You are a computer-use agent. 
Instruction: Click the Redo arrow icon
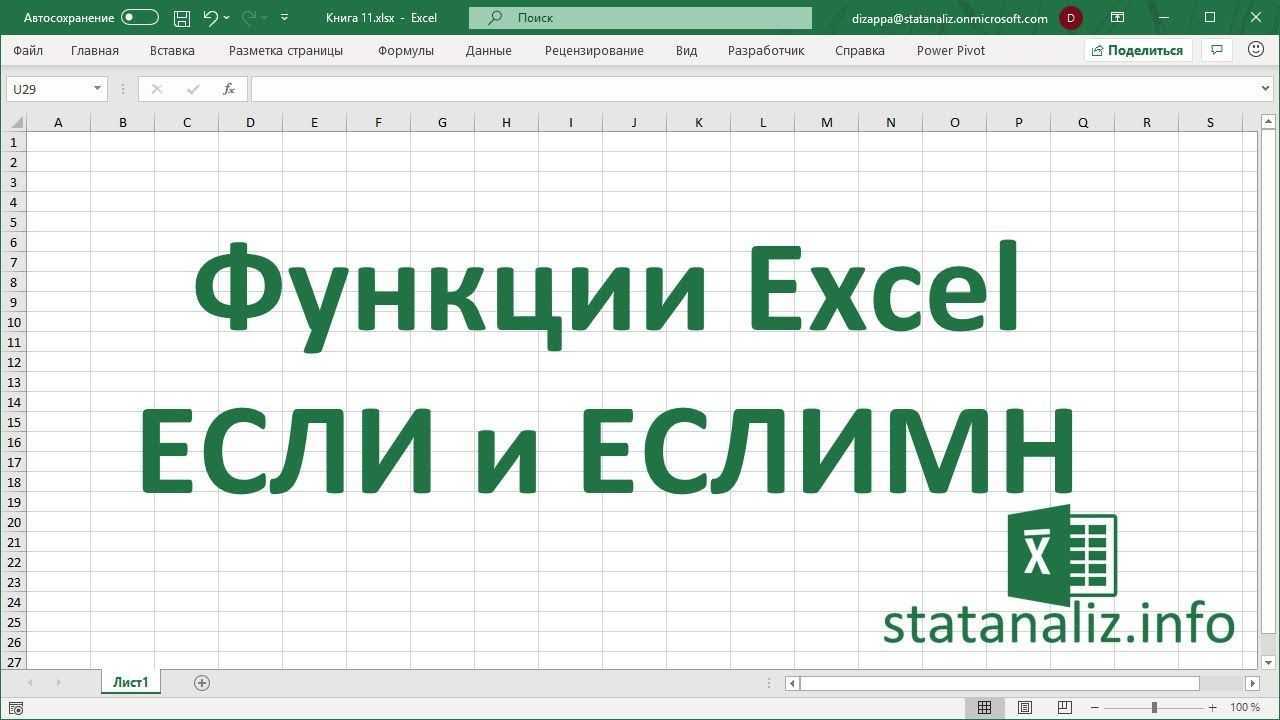249,17
